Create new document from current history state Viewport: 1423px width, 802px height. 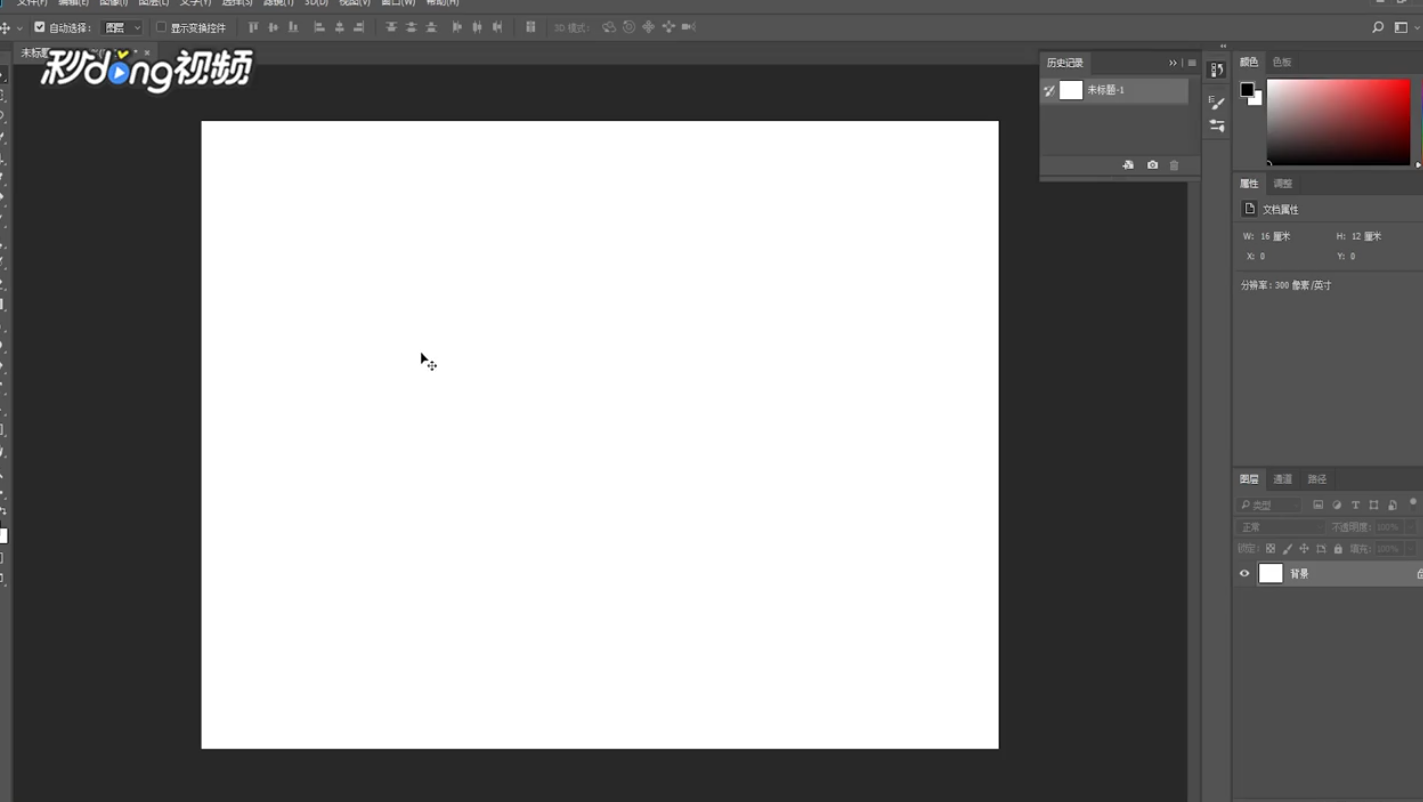click(1128, 165)
